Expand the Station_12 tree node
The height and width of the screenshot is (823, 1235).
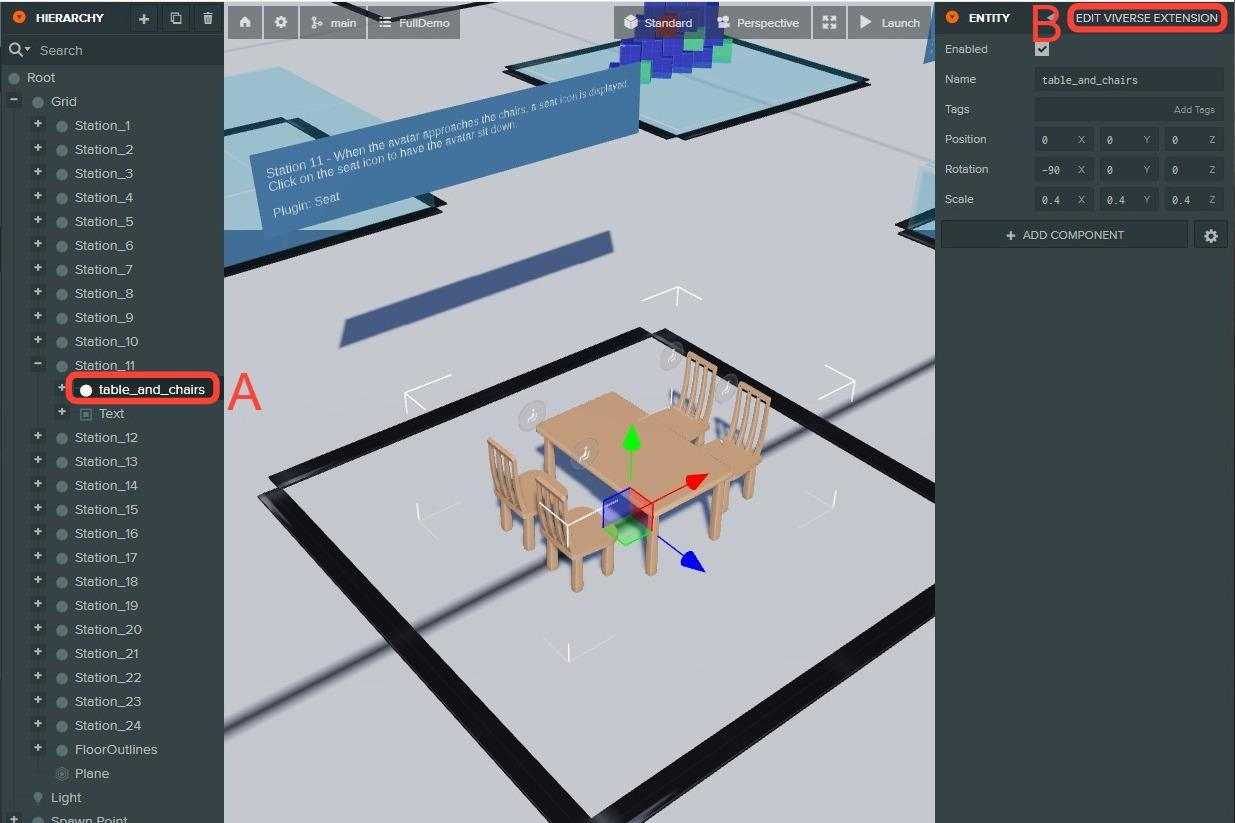pos(38,437)
